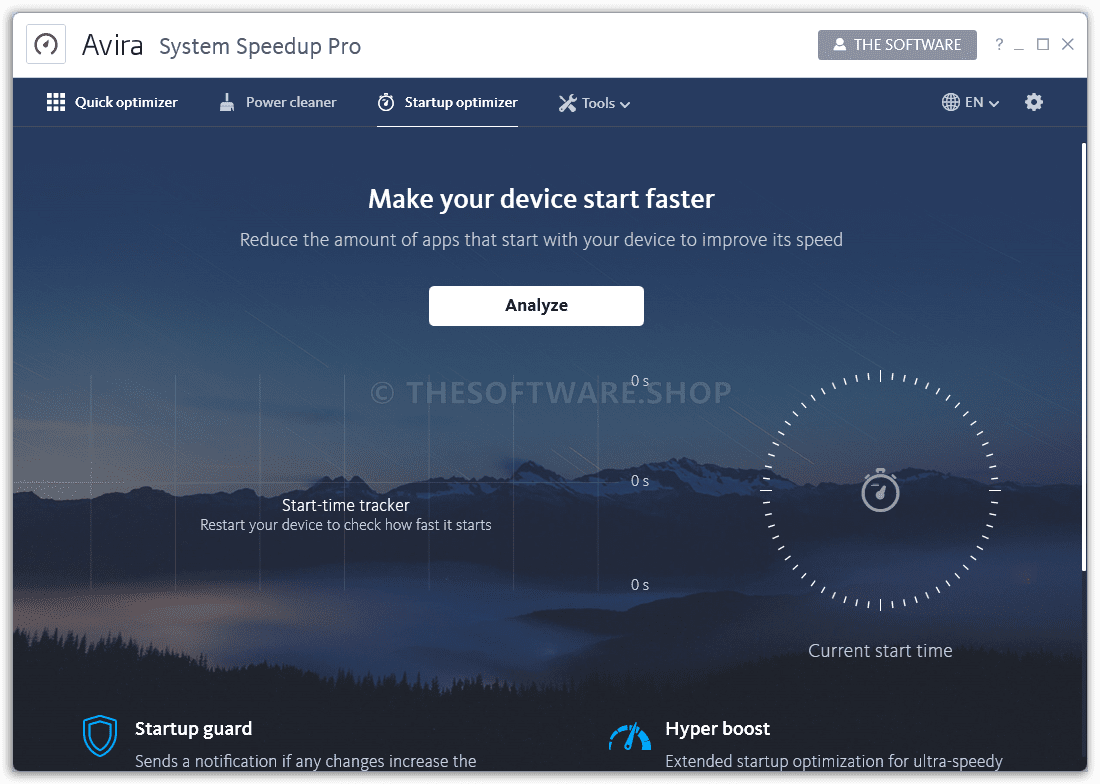Click the vertical scrollbar
The width and height of the screenshot is (1100, 784).
coord(1083,358)
